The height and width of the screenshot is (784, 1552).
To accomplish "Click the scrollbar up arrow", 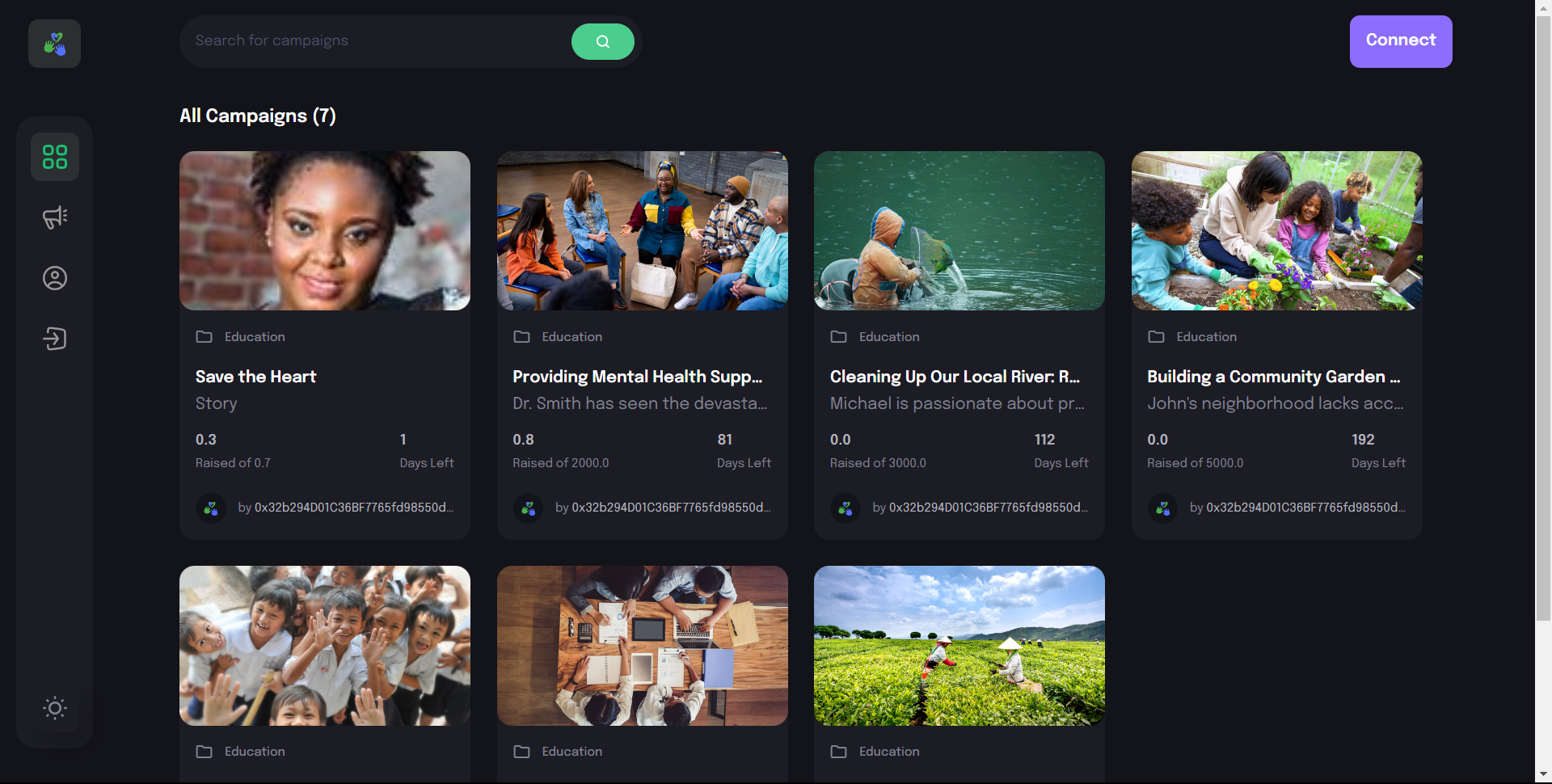I will pyautogui.click(x=1544, y=7).
